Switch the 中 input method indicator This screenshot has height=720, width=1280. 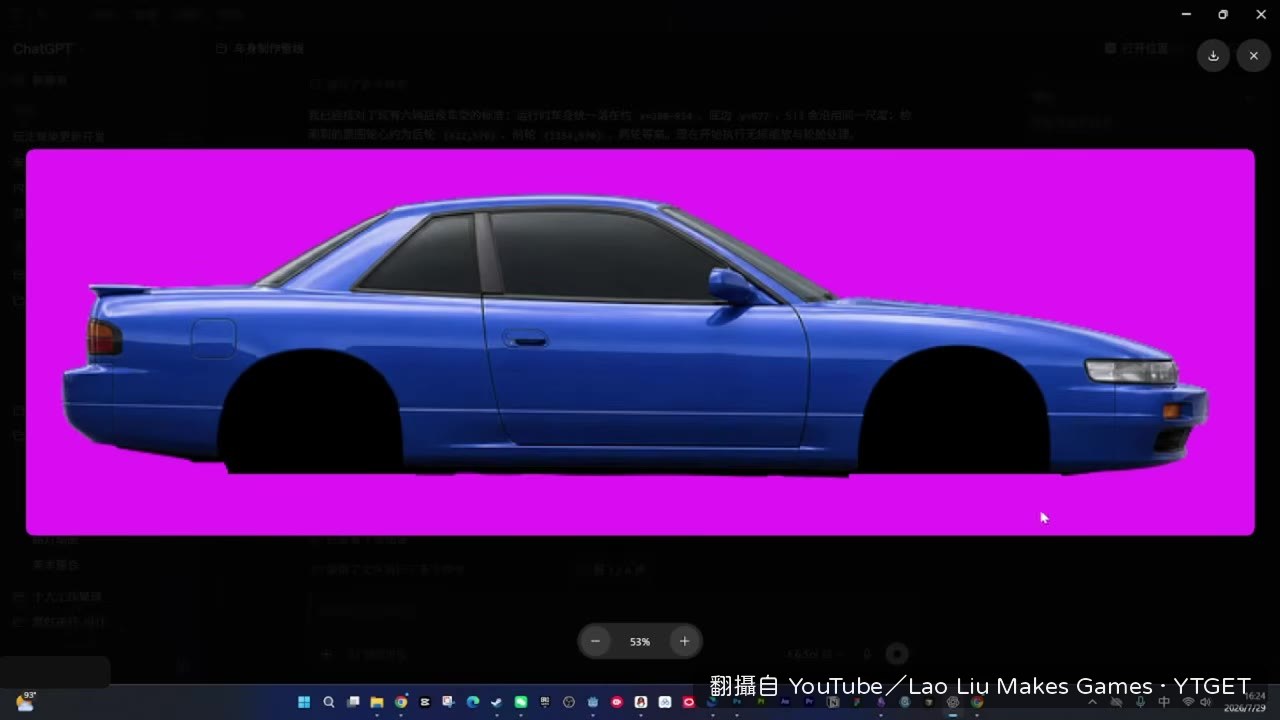1164,702
